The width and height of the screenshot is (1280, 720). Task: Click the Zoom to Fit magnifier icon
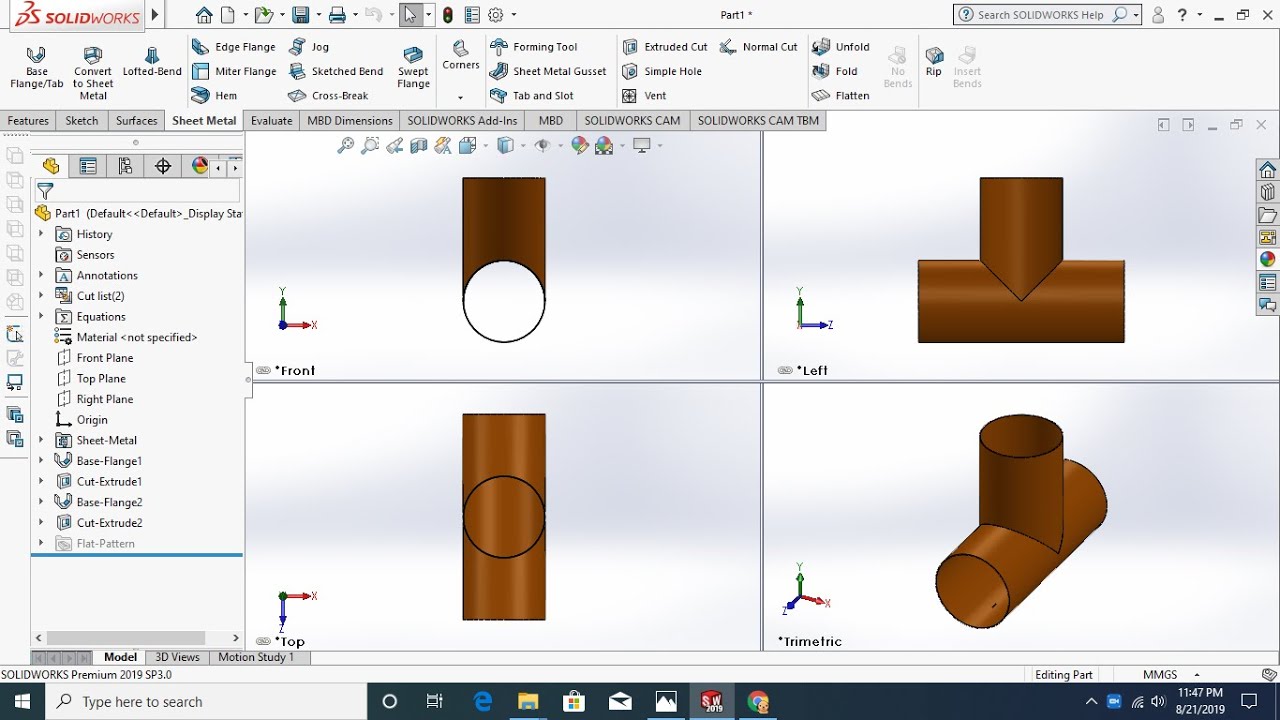click(x=345, y=146)
